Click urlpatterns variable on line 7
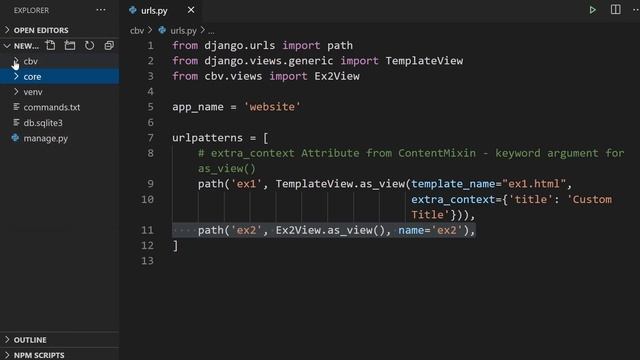 207,138
